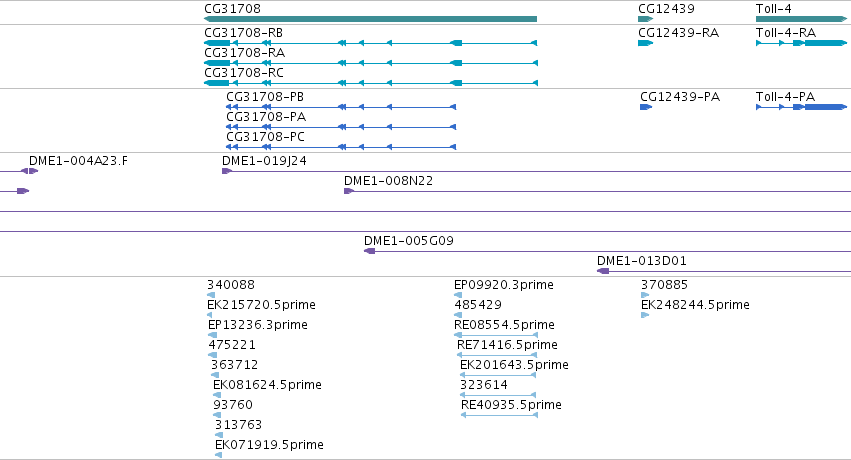Click the CG31708 gene bar
Image resolution: width=851 pixels, height=460 pixels.
[370, 19]
